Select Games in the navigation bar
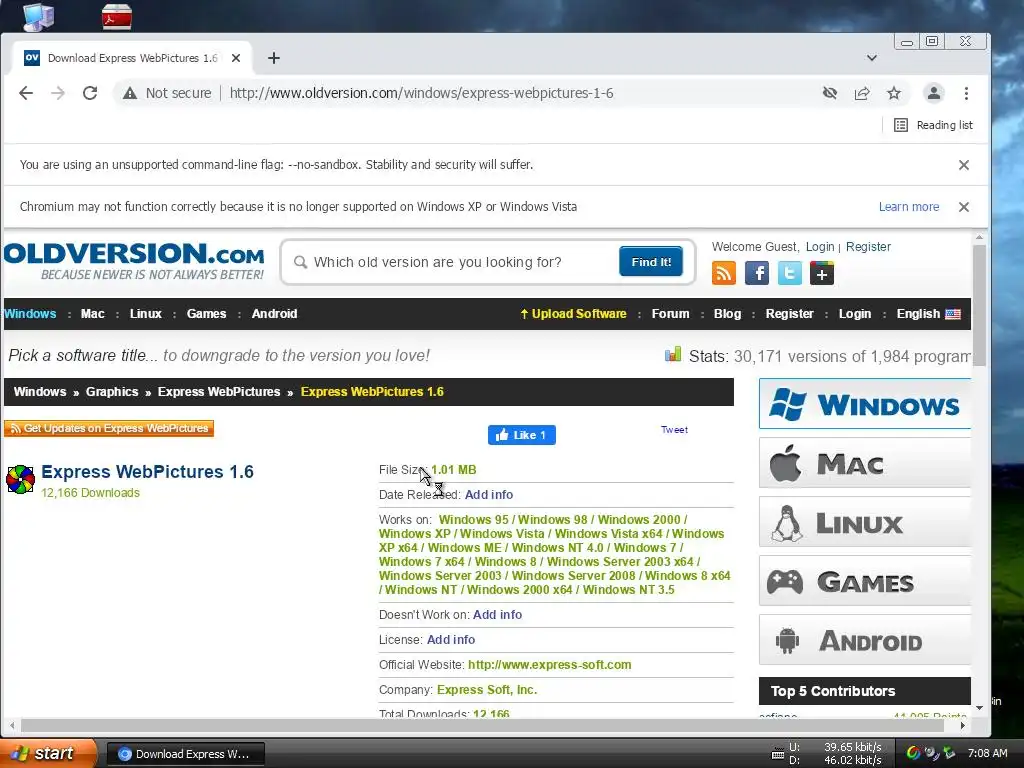Screen dimensions: 1024x768 [206, 313]
